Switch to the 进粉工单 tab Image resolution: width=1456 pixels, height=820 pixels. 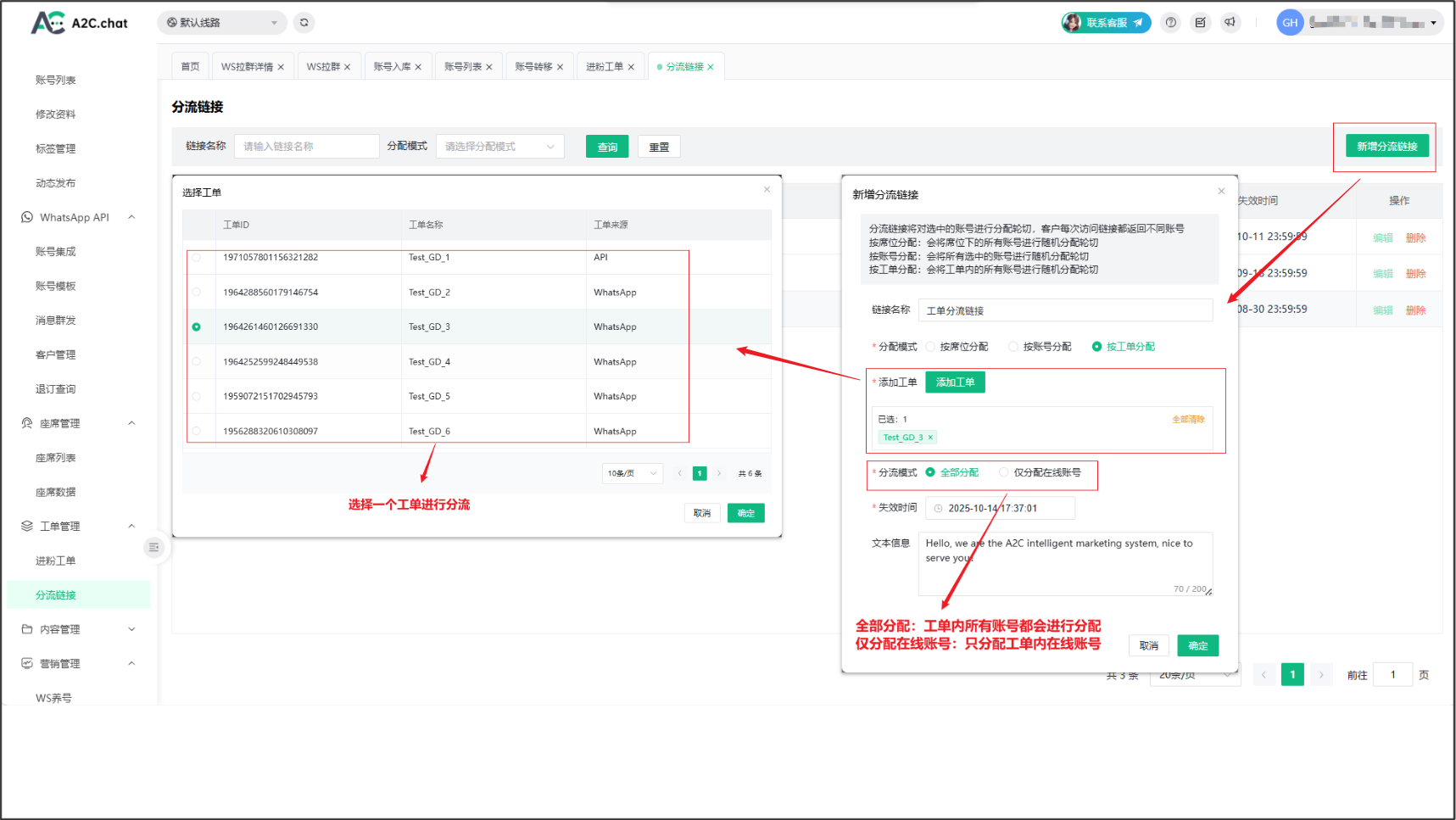click(x=604, y=67)
